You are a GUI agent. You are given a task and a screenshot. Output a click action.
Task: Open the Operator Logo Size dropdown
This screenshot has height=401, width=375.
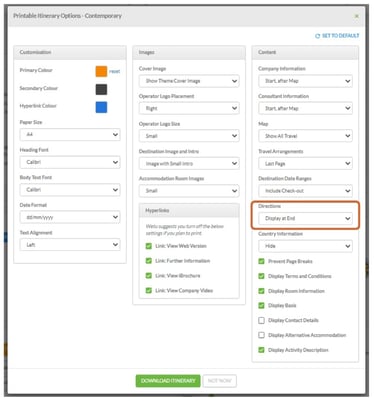(189, 136)
